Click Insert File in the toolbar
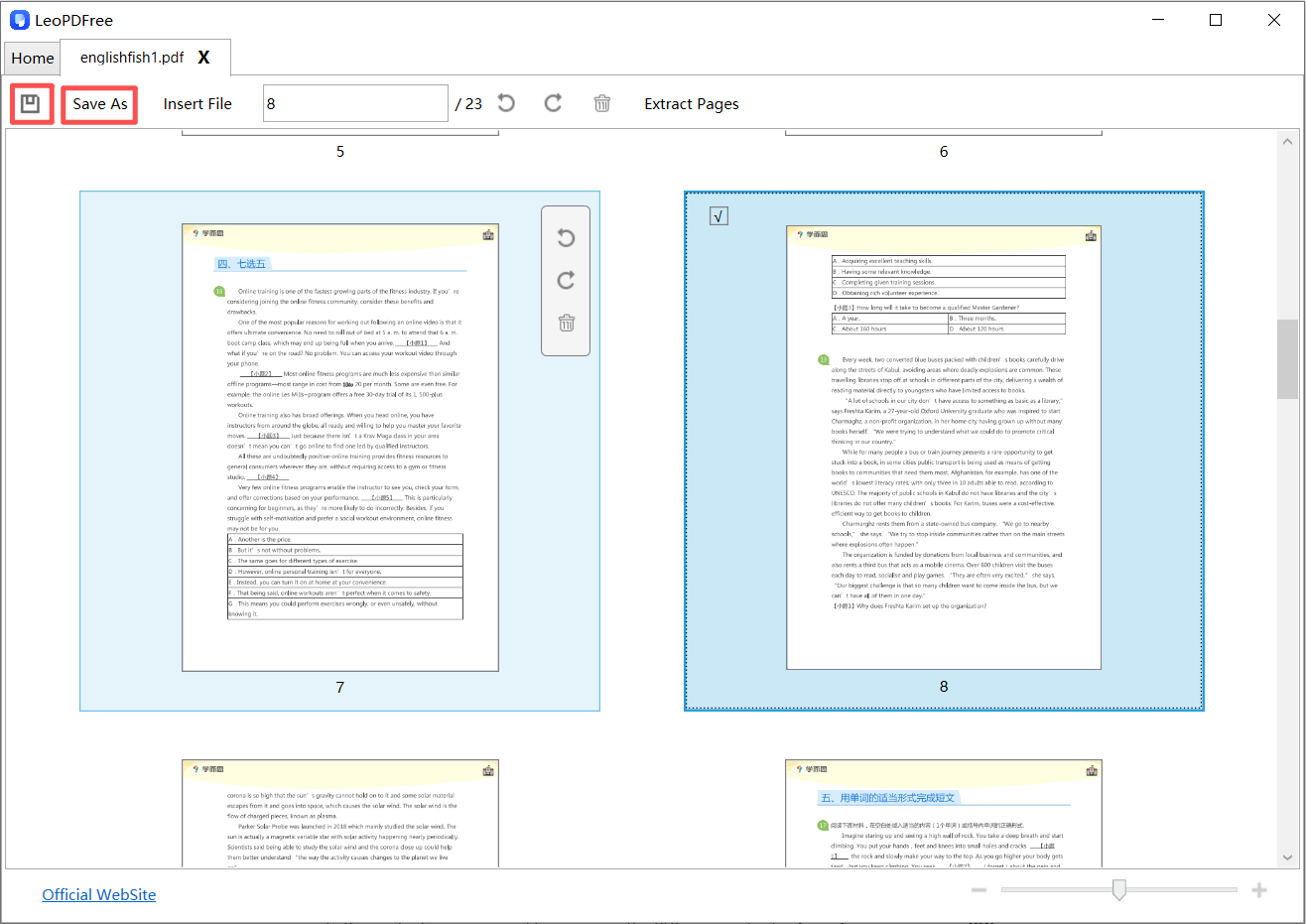The width and height of the screenshot is (1306, 924). pyautogui.click(x=197, y=104)
